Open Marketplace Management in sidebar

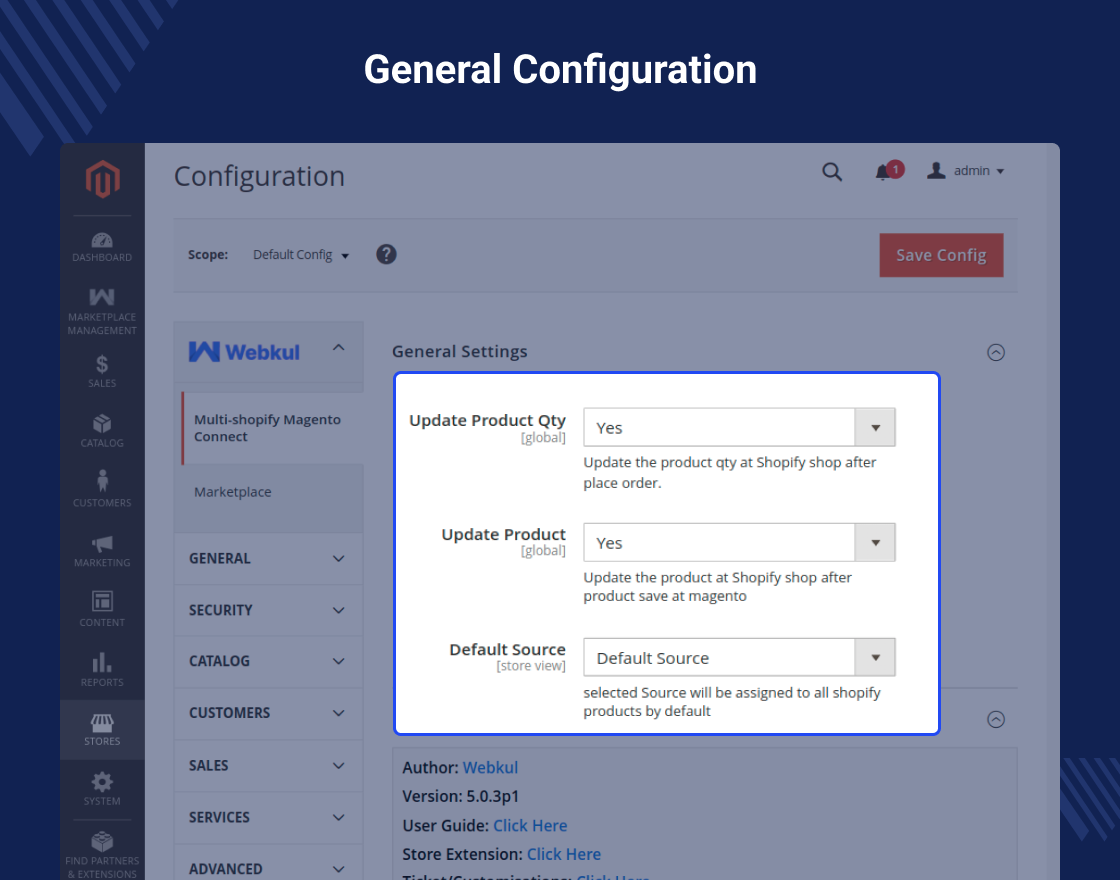click(102, 311)
